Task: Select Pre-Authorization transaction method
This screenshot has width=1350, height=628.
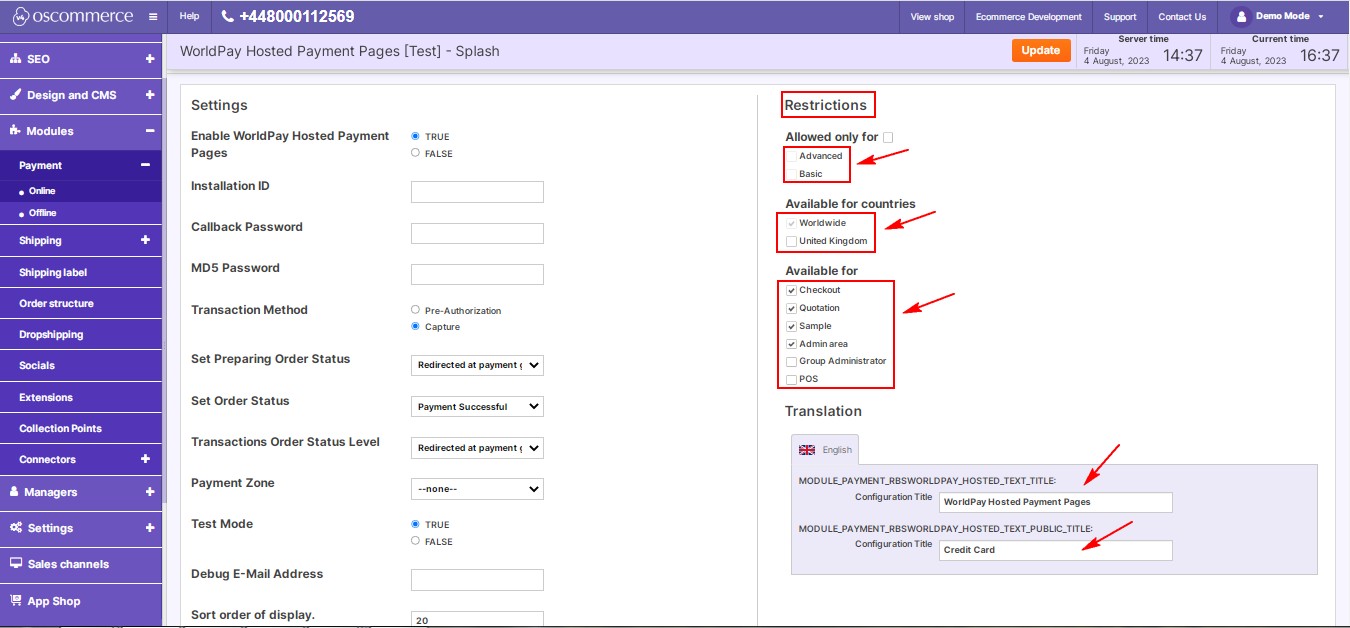Action: click(415, 310)
